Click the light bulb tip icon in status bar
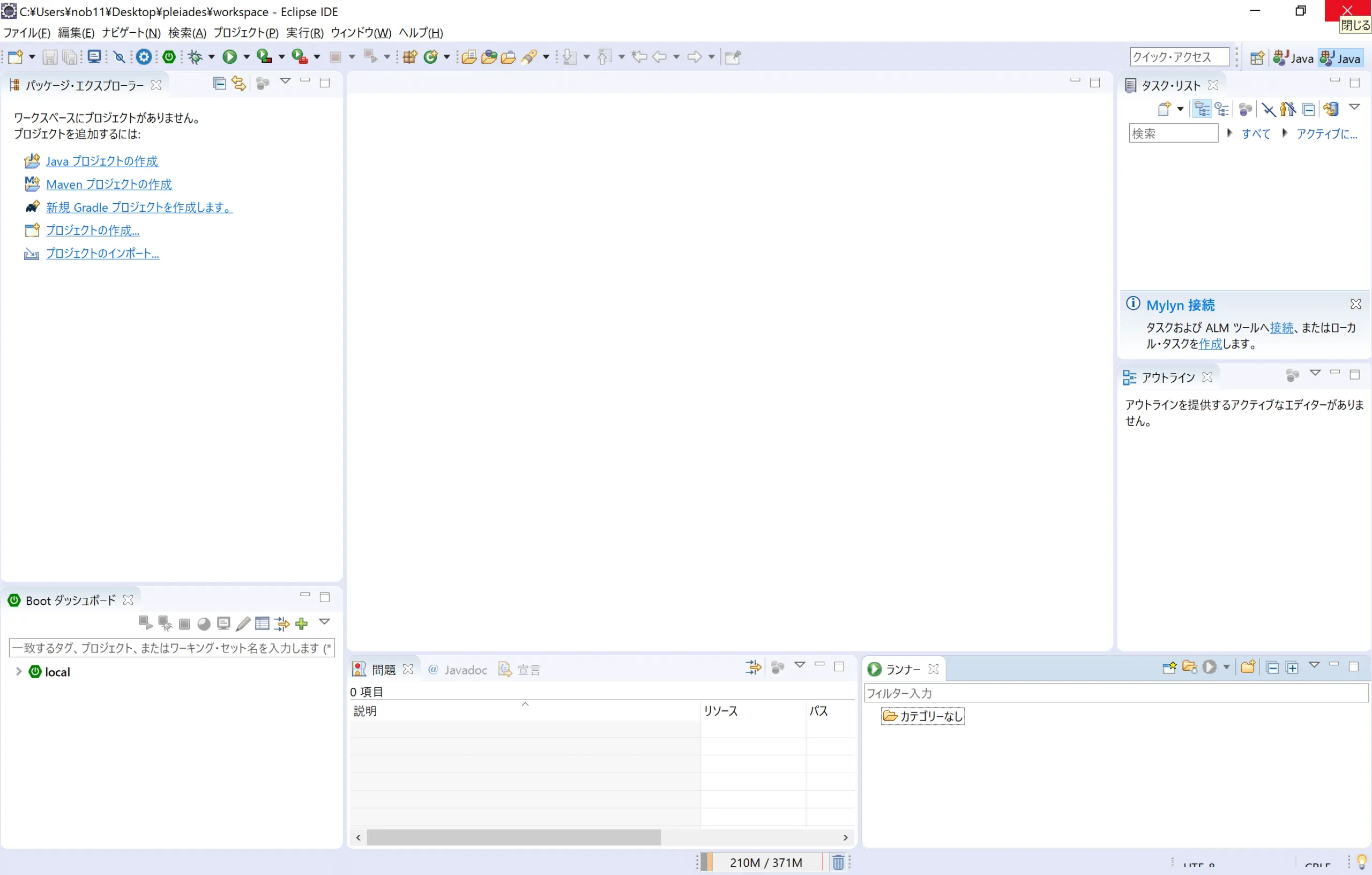The width and height of the screenshot is (1372, 875). click(x=1362, y=861)
